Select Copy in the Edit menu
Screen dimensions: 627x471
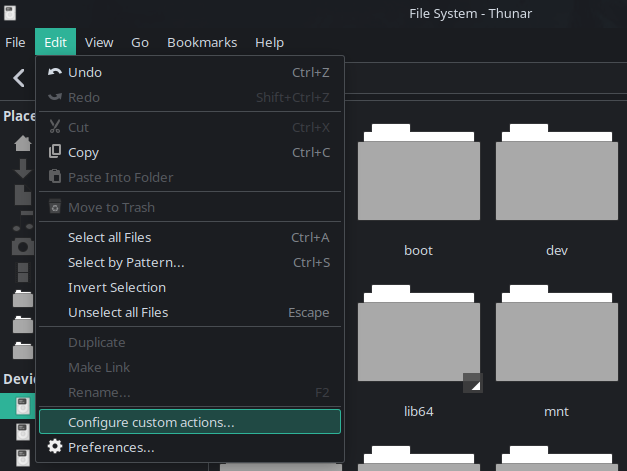click(190, 152)
